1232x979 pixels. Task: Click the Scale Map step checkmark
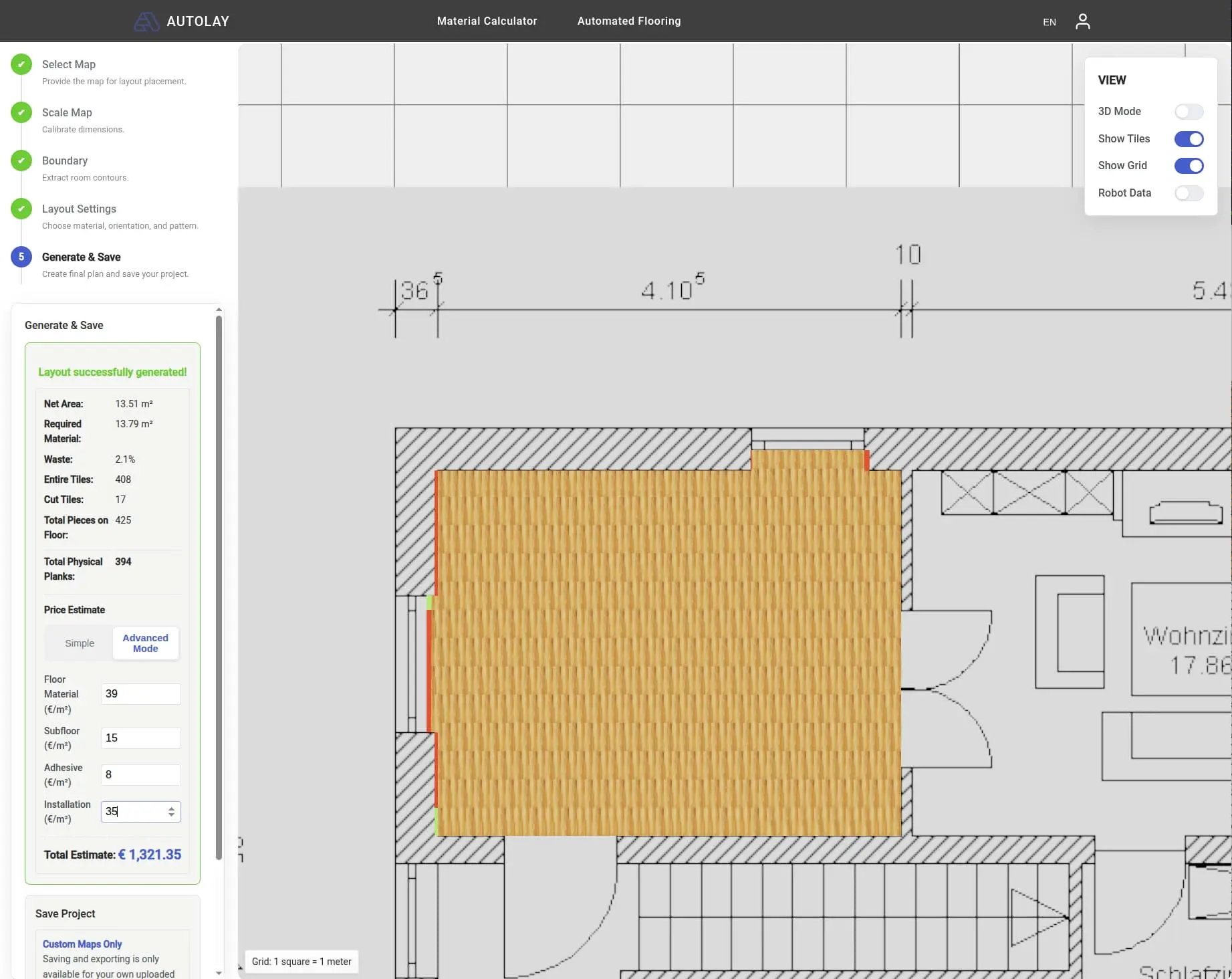point(21,112)
